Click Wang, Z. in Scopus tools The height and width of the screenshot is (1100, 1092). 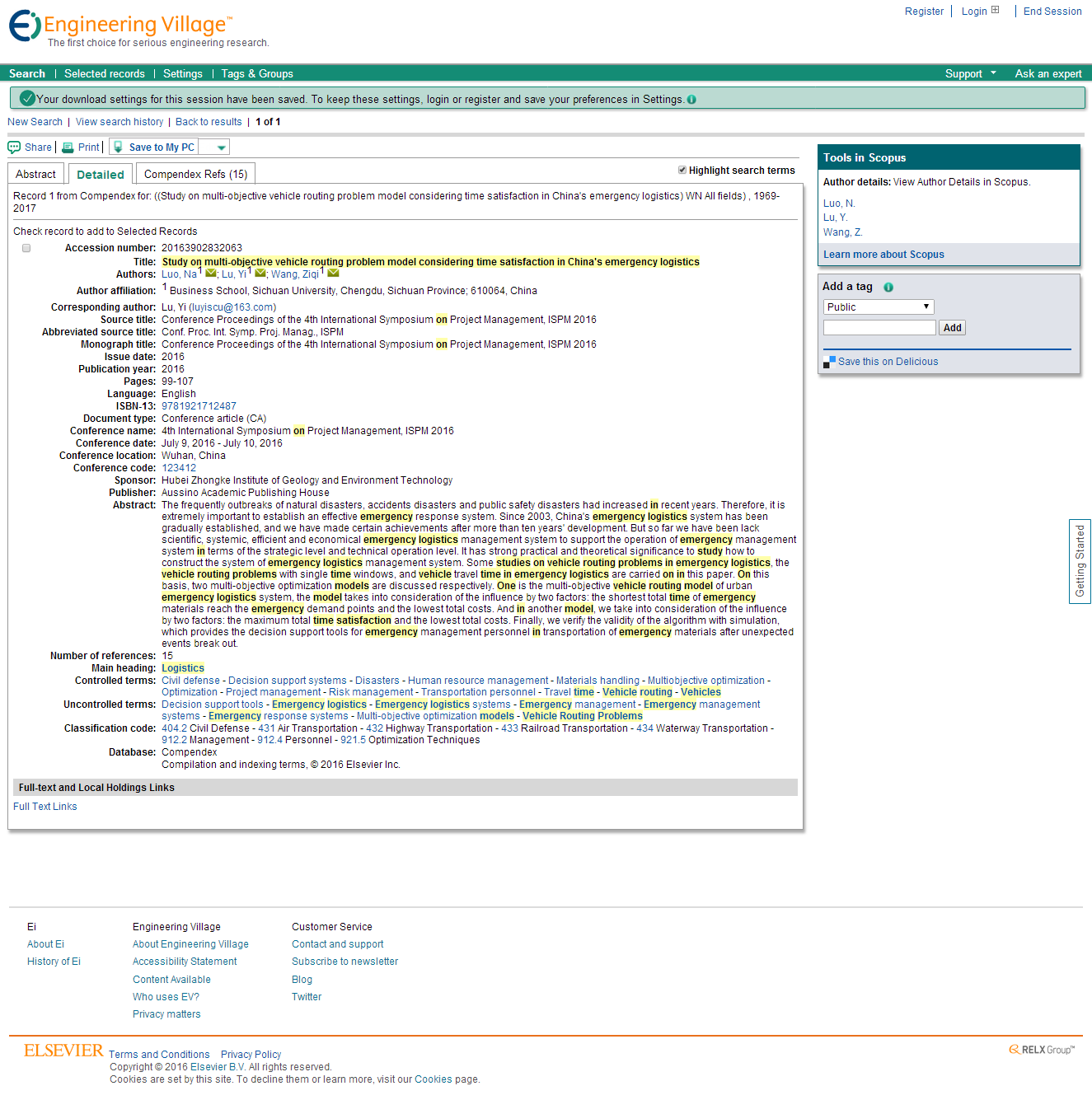point(842,232)
